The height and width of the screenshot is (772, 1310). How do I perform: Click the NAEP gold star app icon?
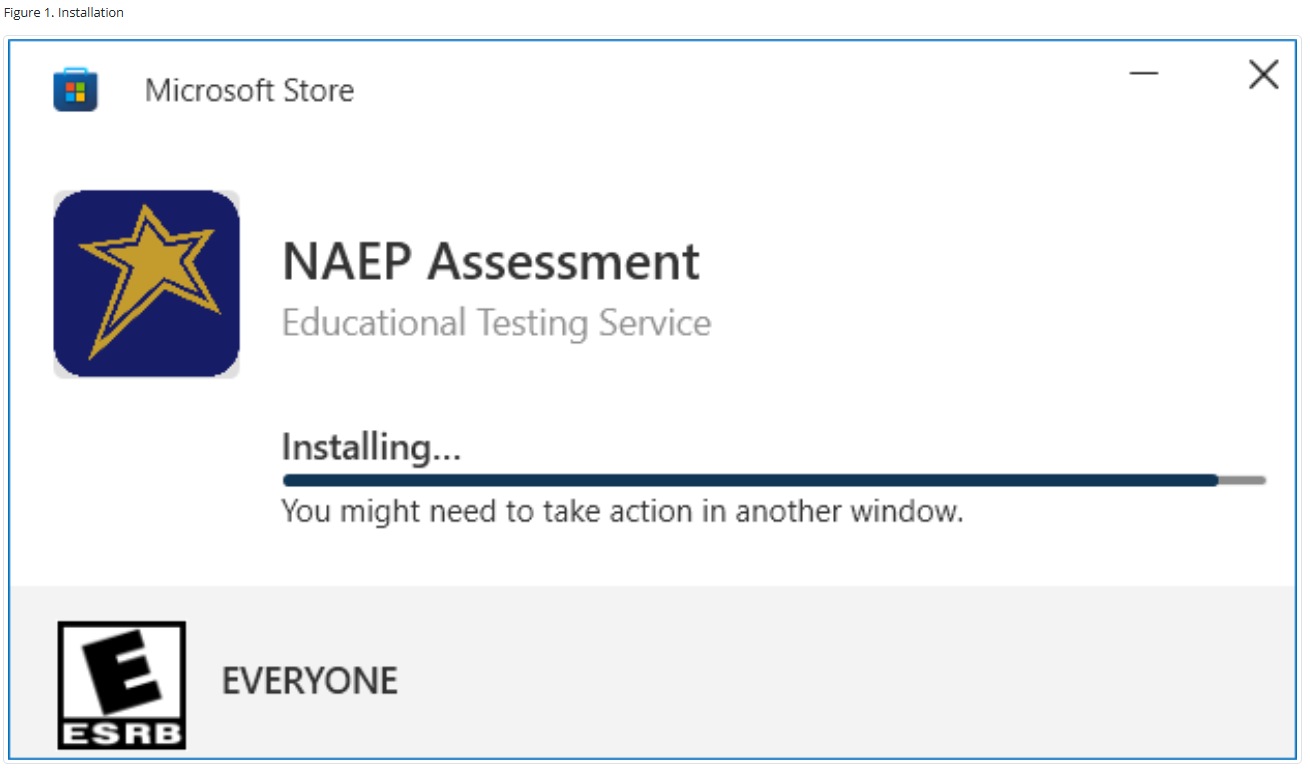pos(147,284)
